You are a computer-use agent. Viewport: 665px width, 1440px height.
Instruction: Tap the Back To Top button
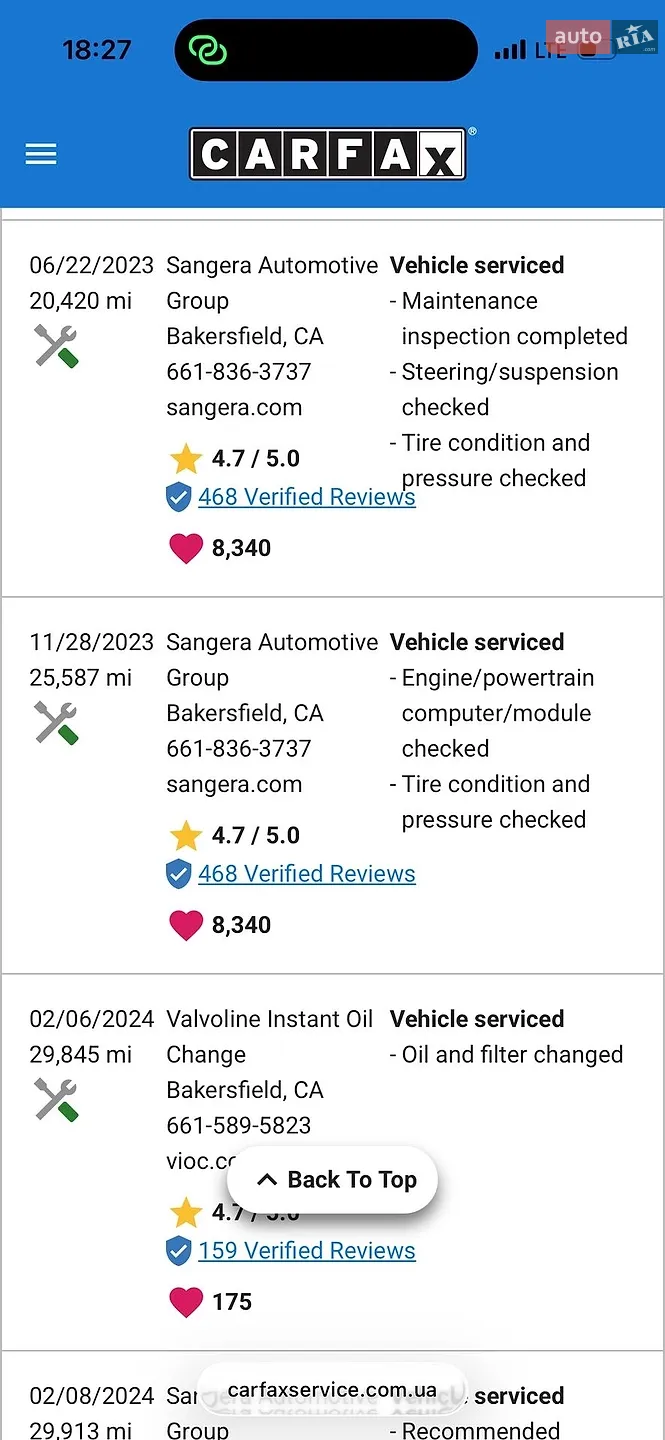(x=332, y=1180)
